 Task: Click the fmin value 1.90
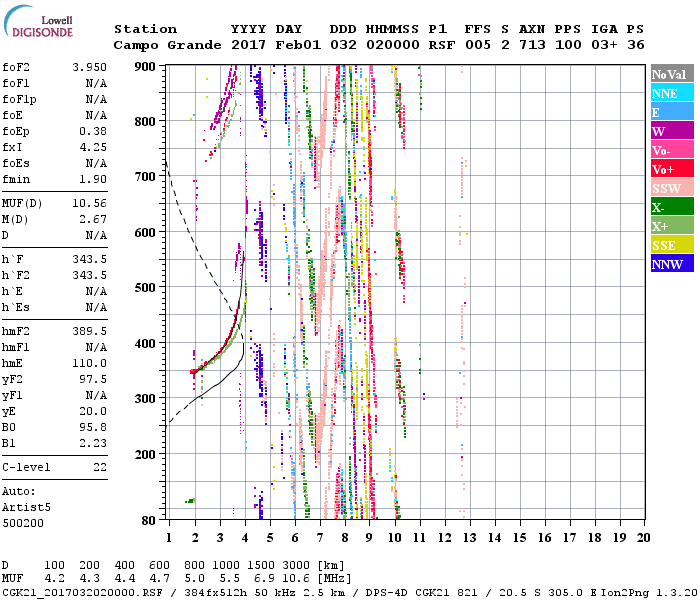tap(93, 179)
